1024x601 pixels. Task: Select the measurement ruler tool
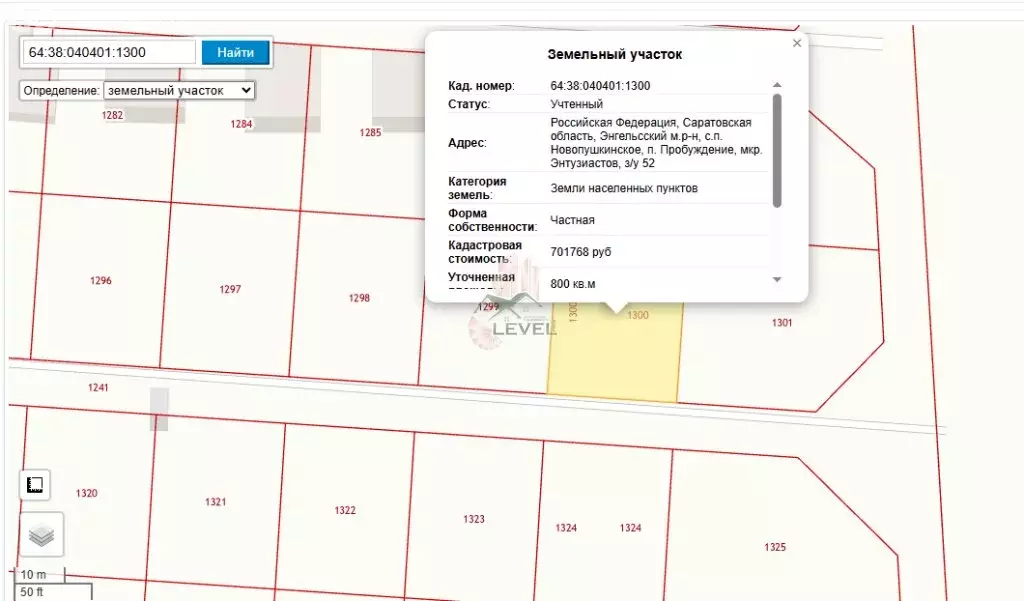pyautogui.click(x=35, y=486)
